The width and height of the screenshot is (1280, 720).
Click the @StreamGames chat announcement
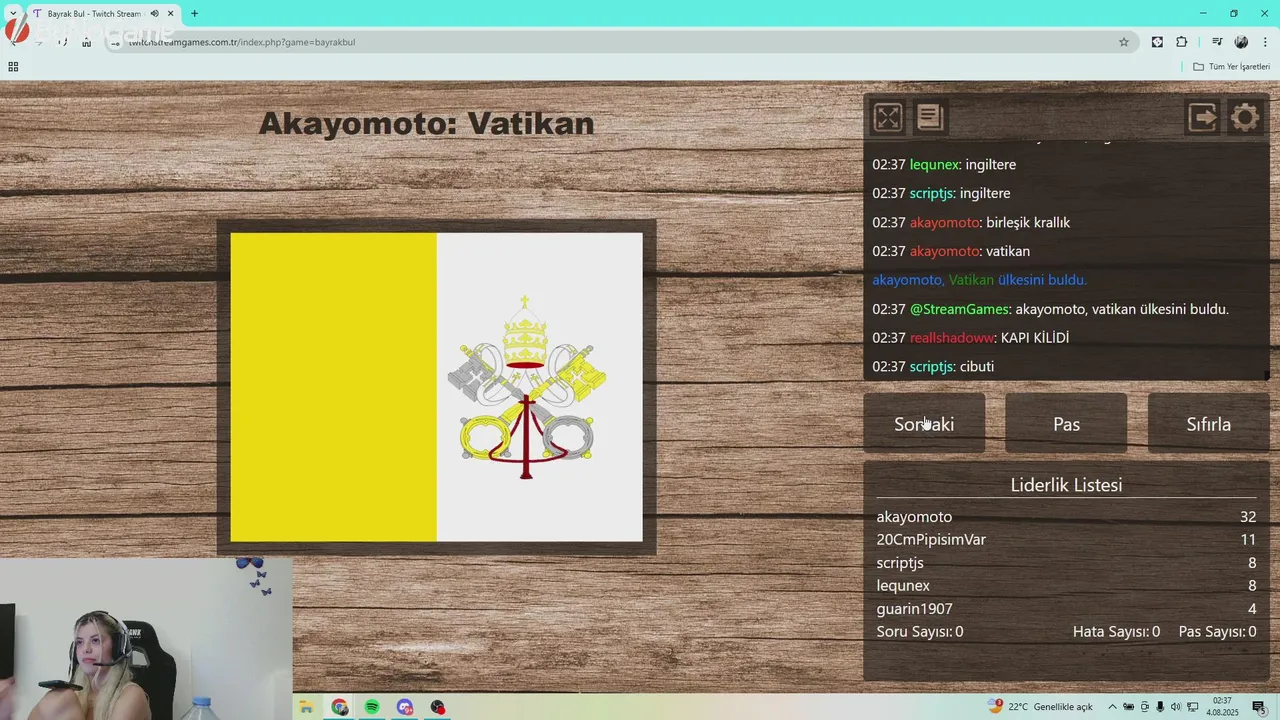click(1050, 310)
